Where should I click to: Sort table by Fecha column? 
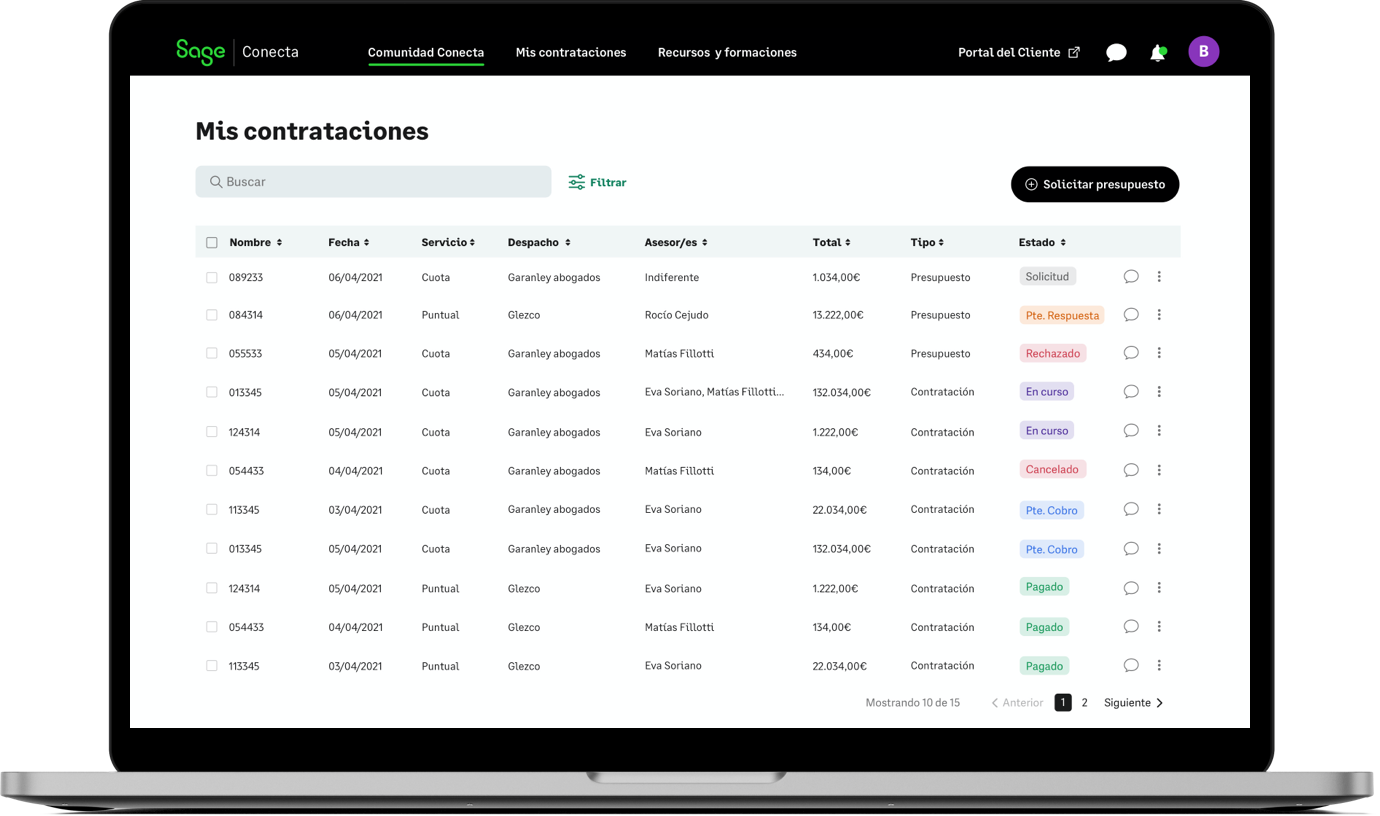(348, 243)
